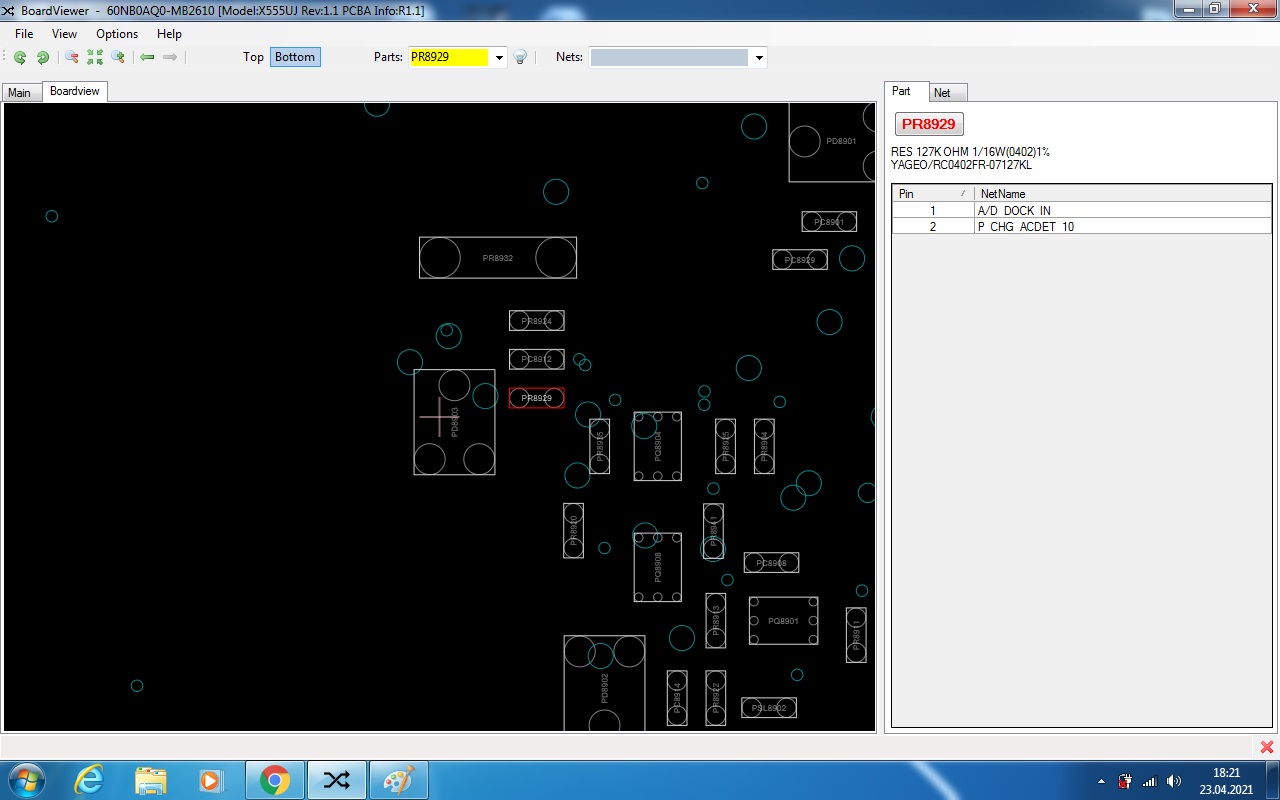1280x800 pixels.
Task: Select component PC8912 on the board
Action: pyautogui.click(x=537, y=359)
